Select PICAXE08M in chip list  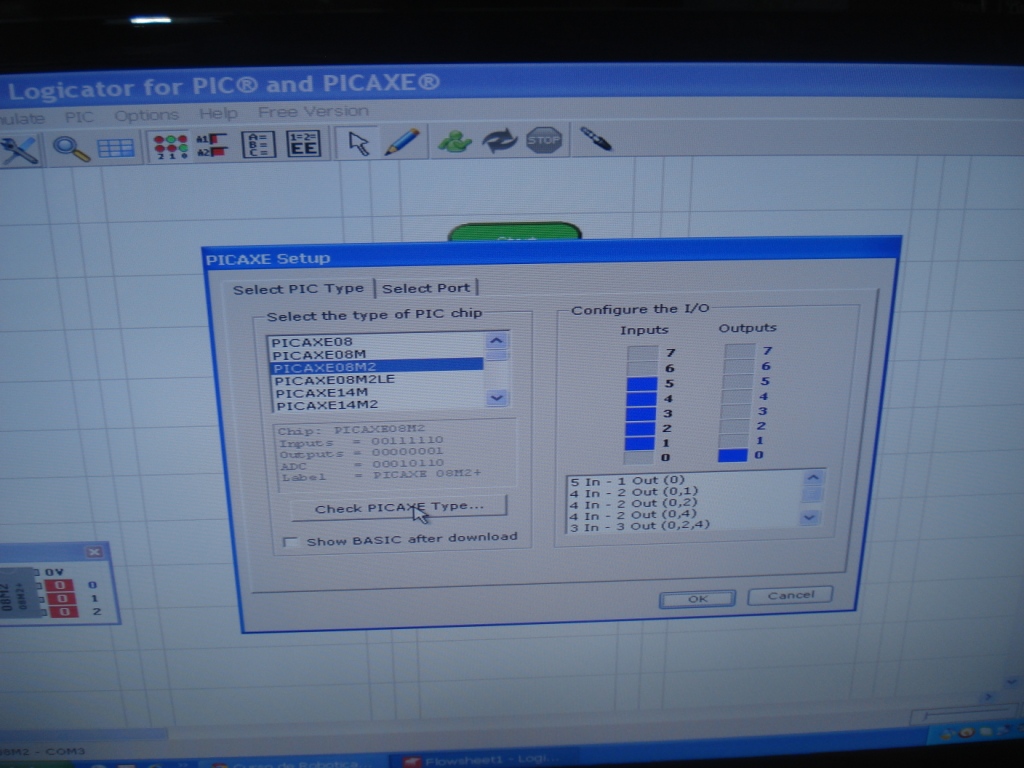(377, 355)
